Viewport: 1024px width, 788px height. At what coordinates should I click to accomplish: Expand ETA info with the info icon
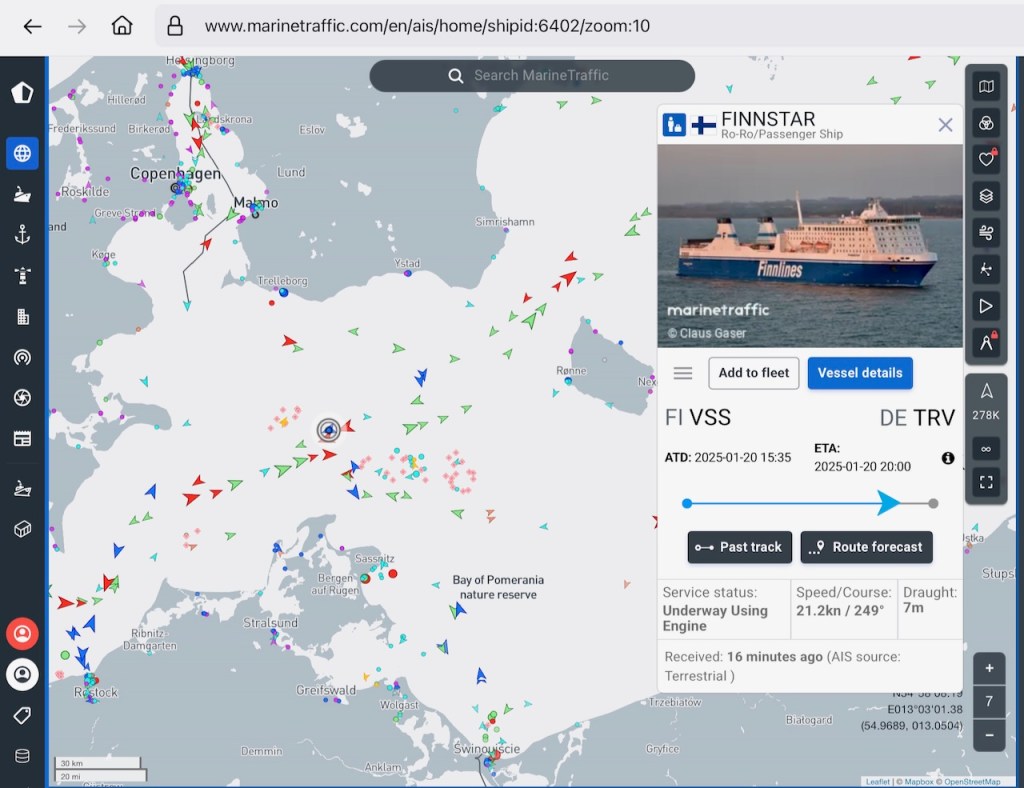tap(947, 458)
